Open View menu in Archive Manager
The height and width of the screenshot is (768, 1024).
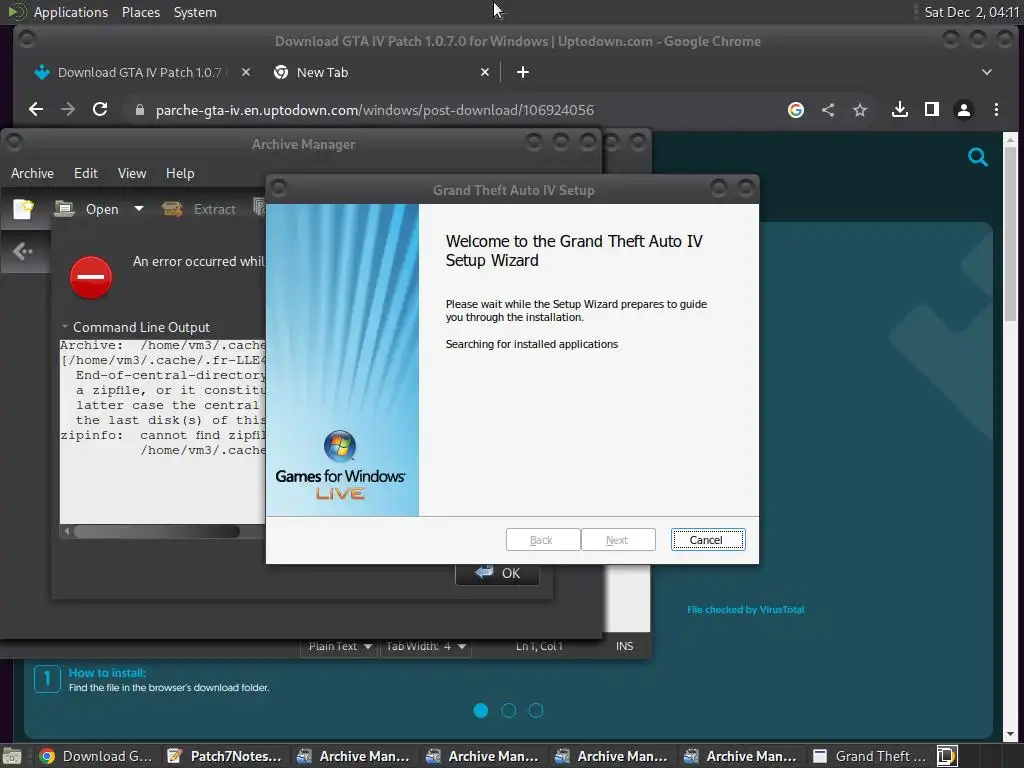click(x=132, y=173)
